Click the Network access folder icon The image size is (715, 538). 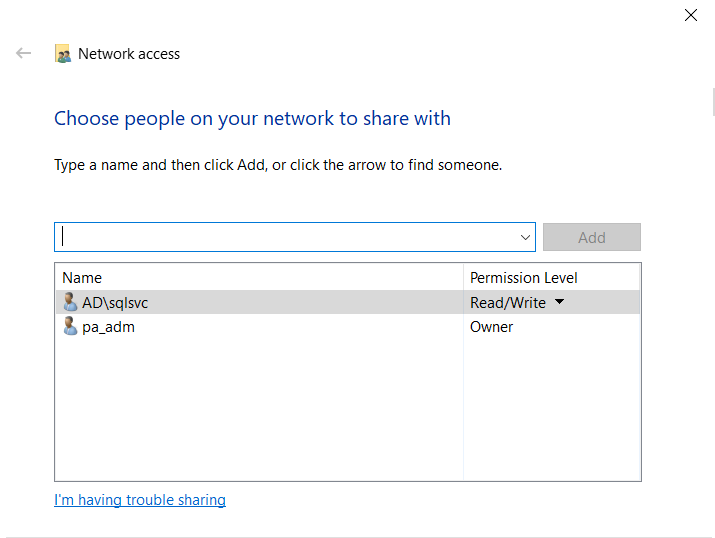[63, 53]
